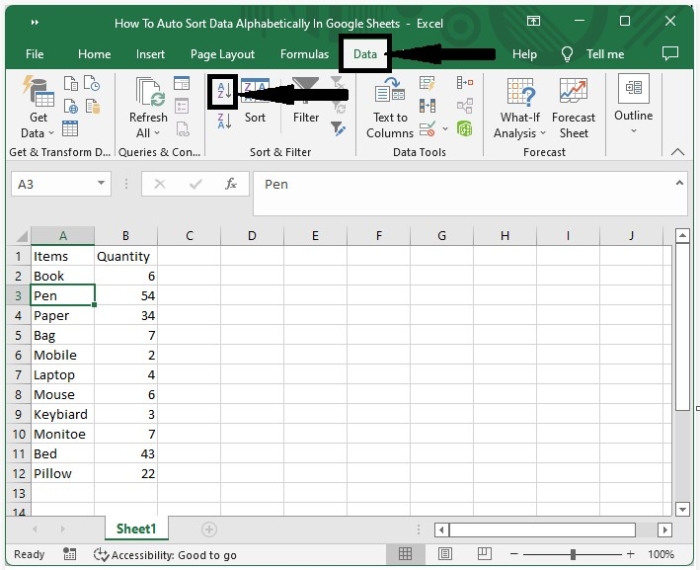Open the Text to Columns tool
700x570 pixels.
(389, 110)
